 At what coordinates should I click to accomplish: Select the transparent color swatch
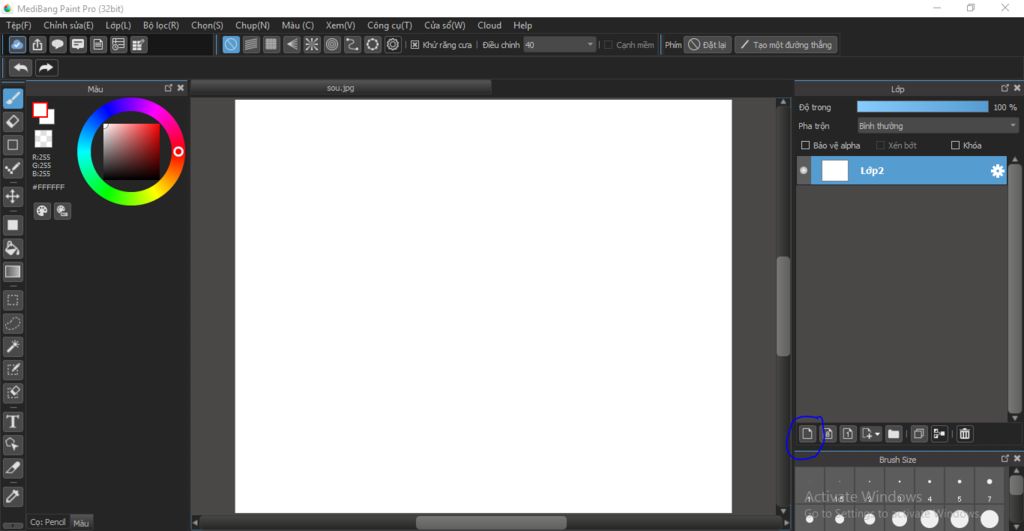coord(43,138)
